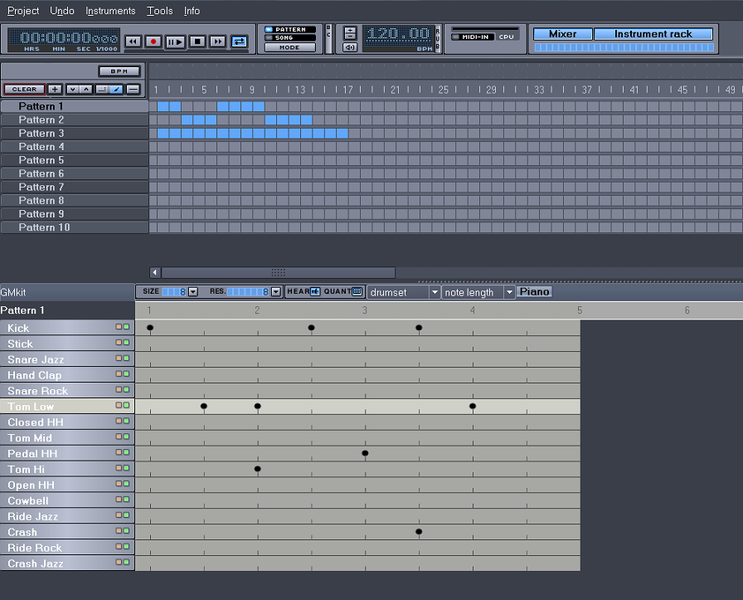This screenshot has width=743, height=600.
Task: Select the Crash Jazz instrument
Action: click(x=67, y=563)
